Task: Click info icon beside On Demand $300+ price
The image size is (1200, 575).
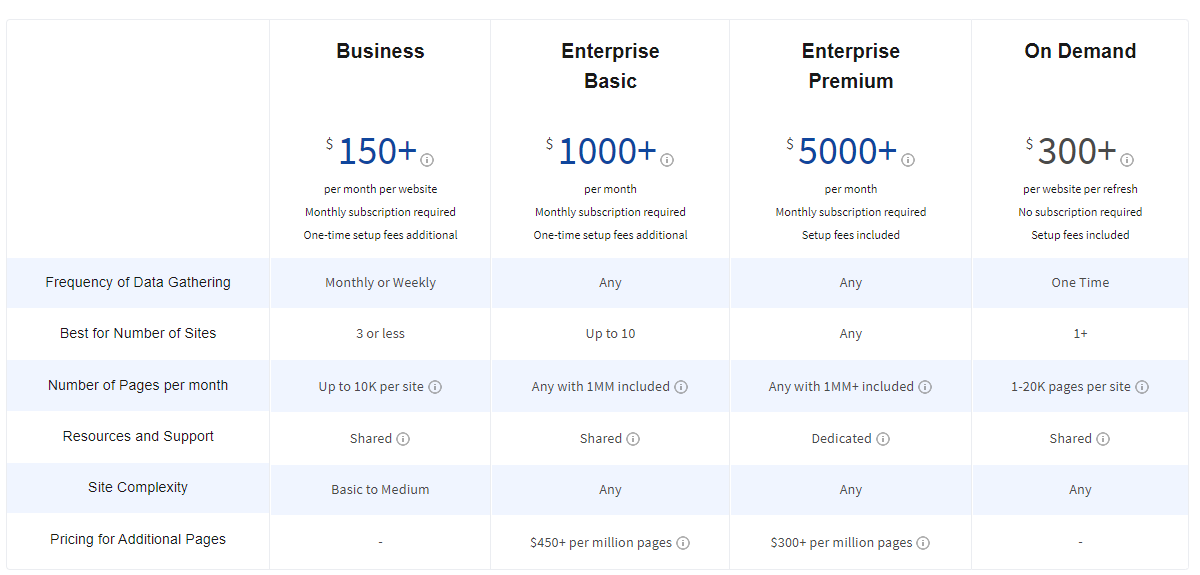Action: pos(1127,160)
